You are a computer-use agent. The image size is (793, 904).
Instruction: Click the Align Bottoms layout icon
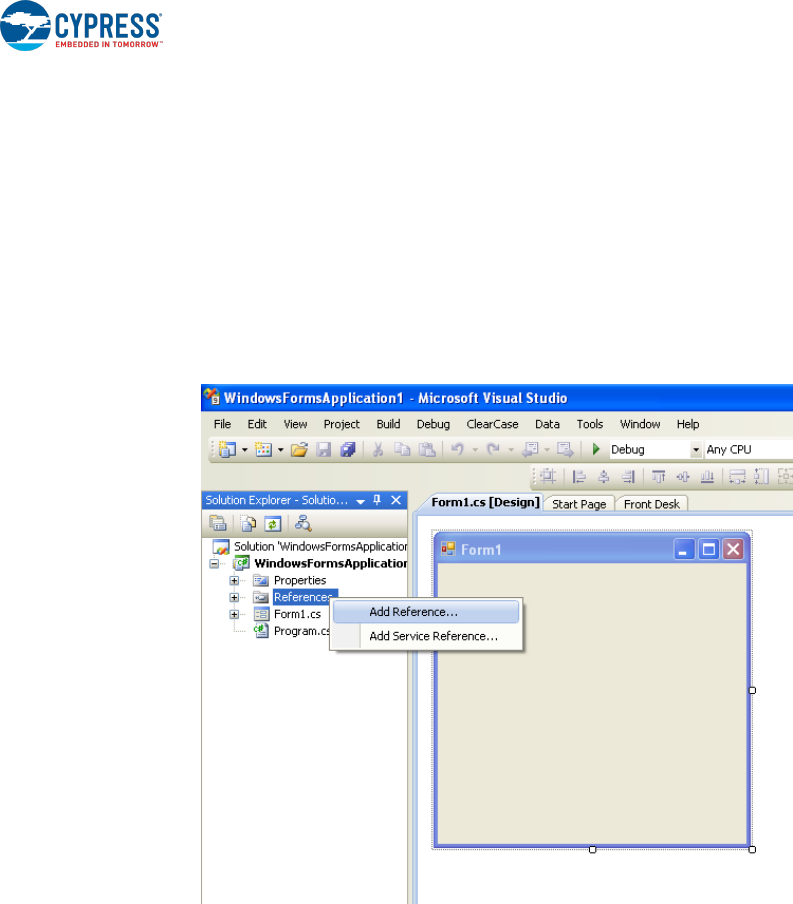click(707, 476)
